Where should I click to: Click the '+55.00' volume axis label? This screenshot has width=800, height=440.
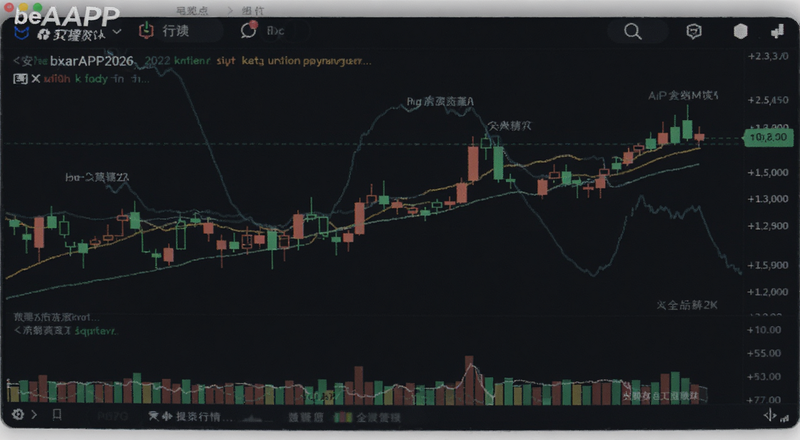[764, 353]
